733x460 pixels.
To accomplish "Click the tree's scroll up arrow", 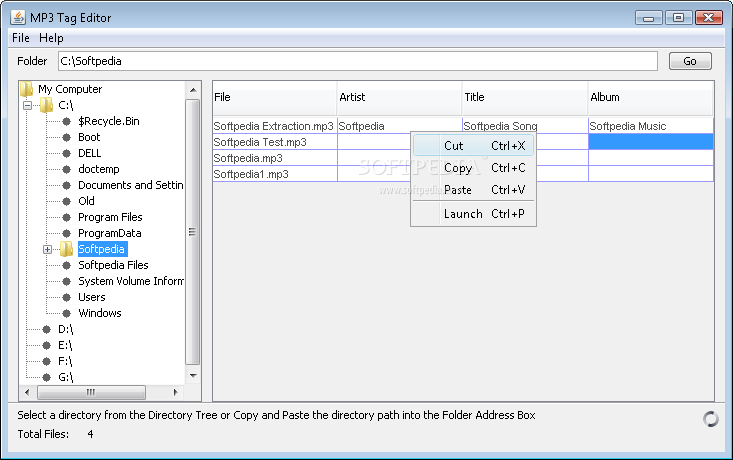I will (x=193, y=90).
